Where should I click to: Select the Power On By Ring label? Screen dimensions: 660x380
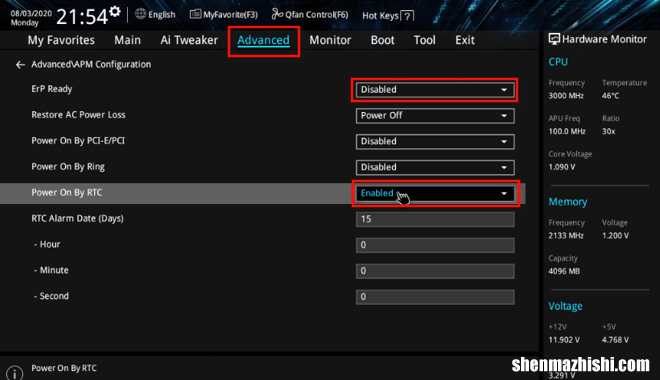[68, 167]
